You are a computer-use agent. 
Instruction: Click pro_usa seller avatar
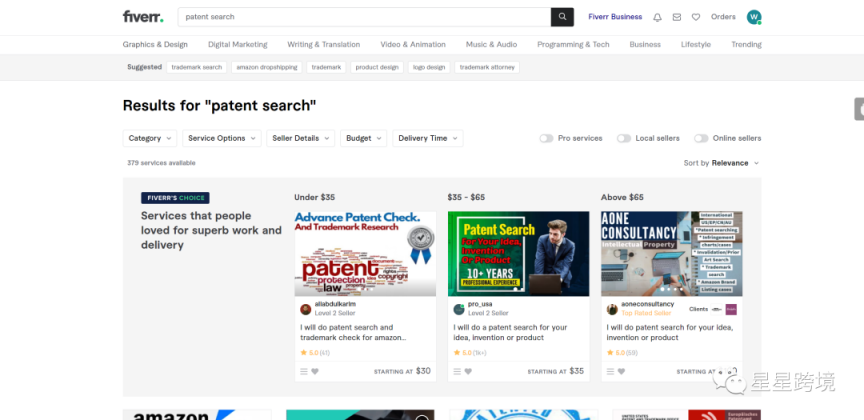click(x=459, y=309)
